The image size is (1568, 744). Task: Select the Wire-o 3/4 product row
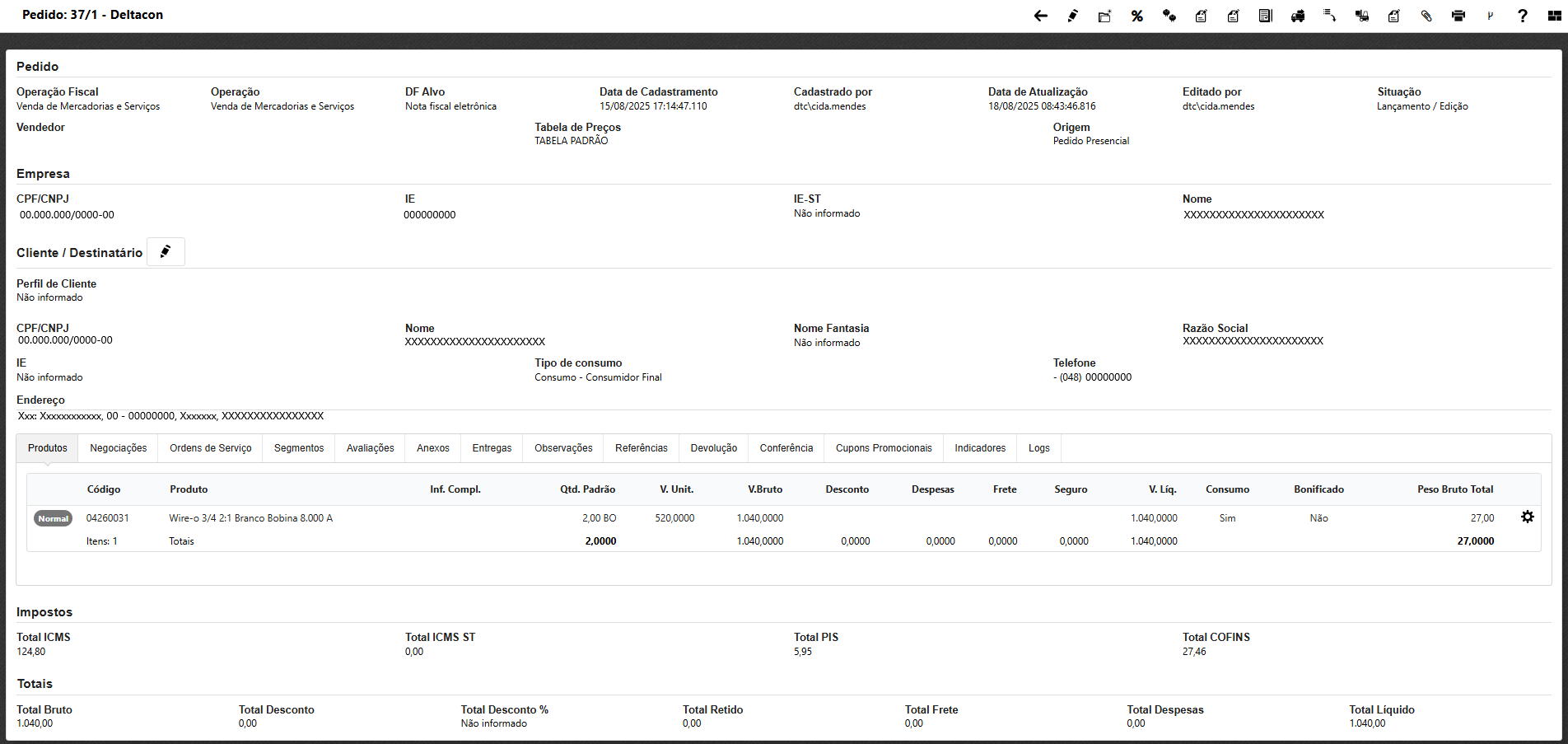tap(250, 518)
